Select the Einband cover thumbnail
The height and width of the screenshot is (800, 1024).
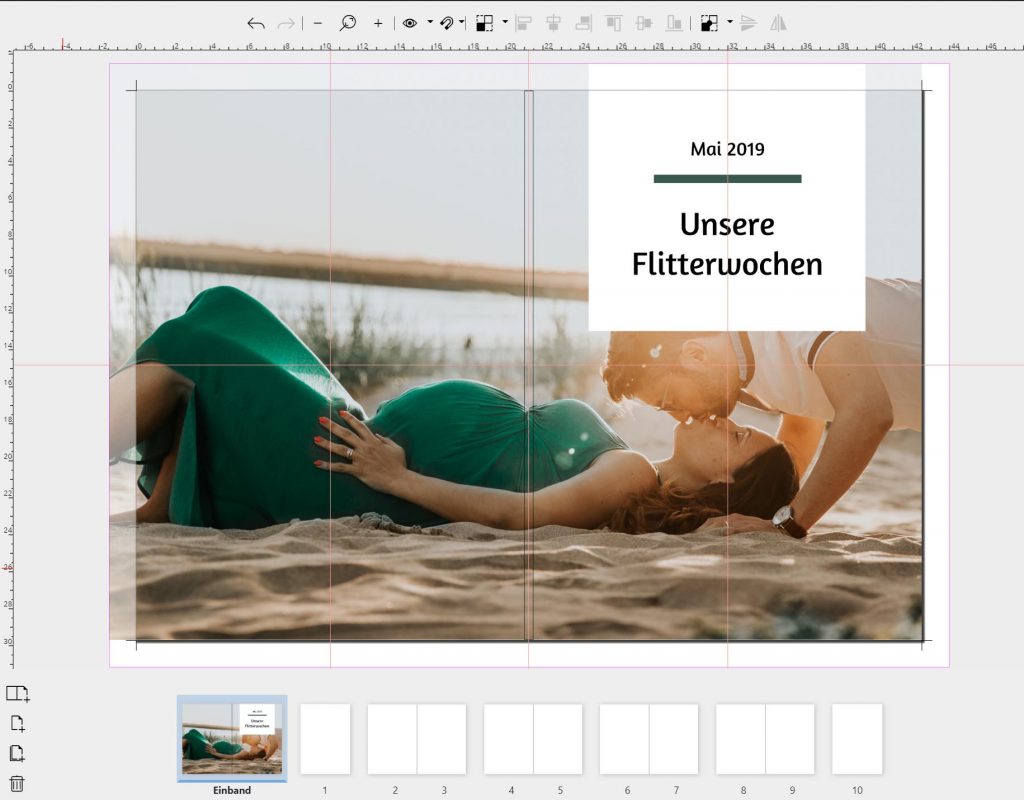click(232, 739)
